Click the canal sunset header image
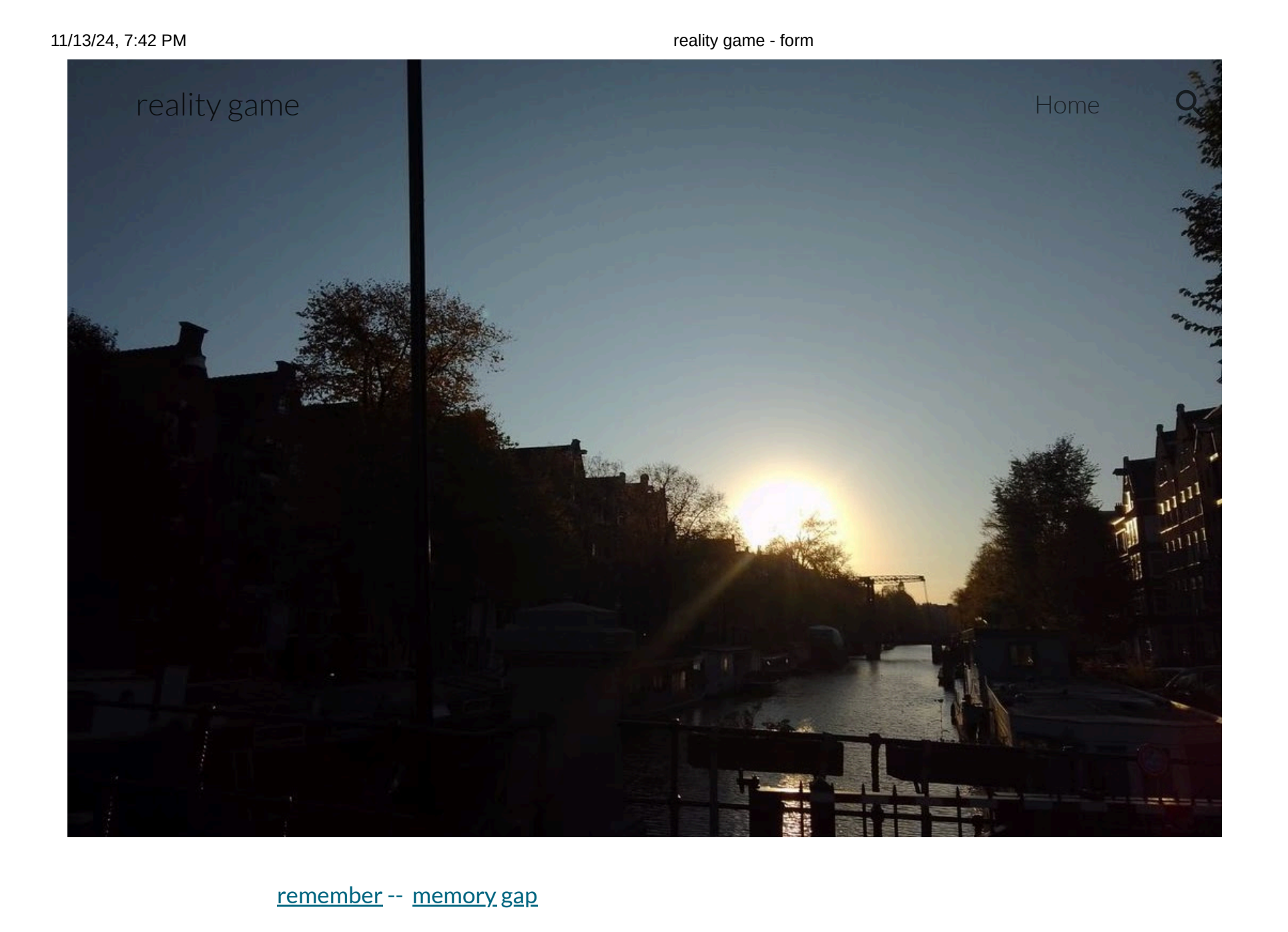This screenshot has width=1288, height=932. pyautogui.click(x=644, y=448)
